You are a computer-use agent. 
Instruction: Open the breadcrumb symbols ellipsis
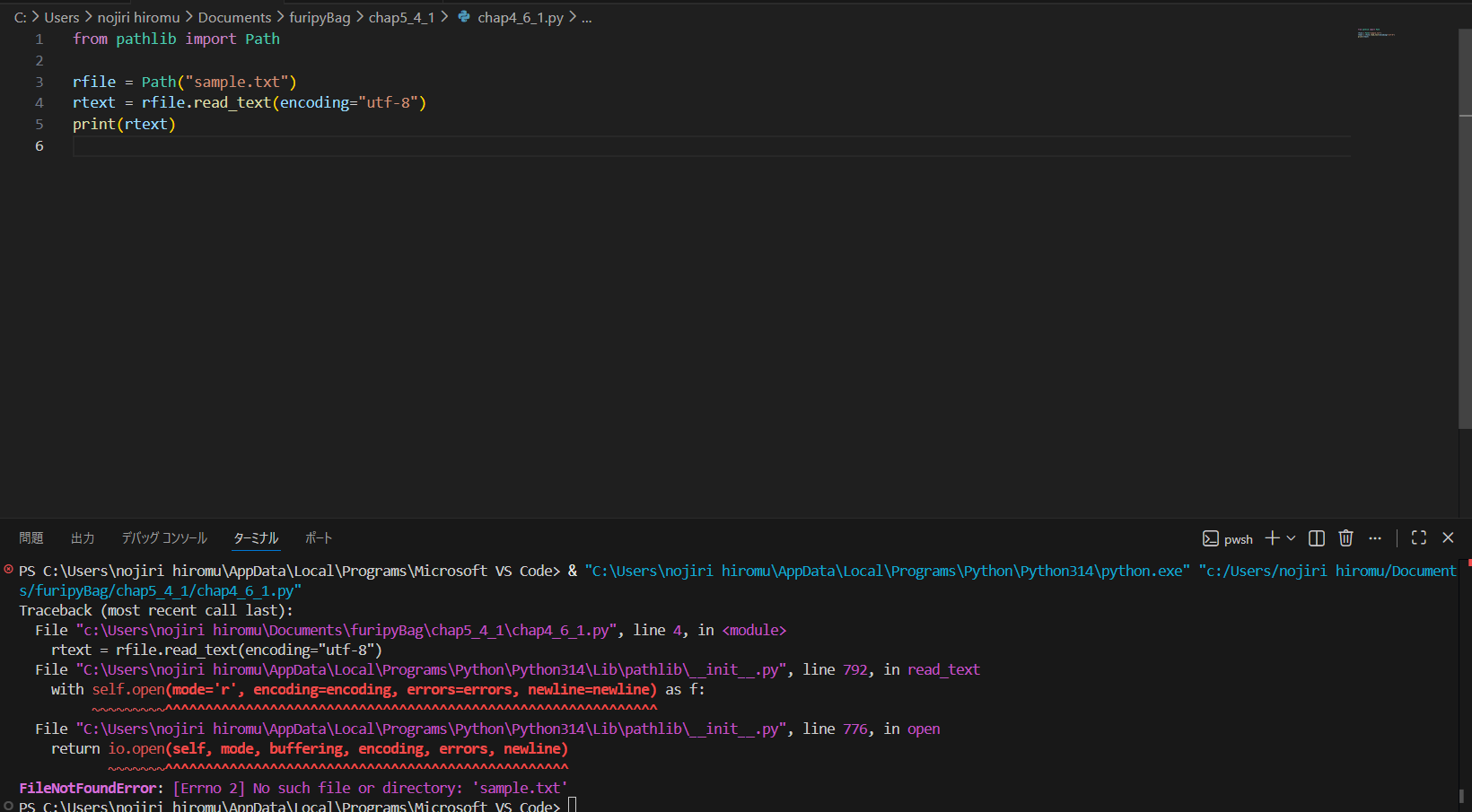586,17
